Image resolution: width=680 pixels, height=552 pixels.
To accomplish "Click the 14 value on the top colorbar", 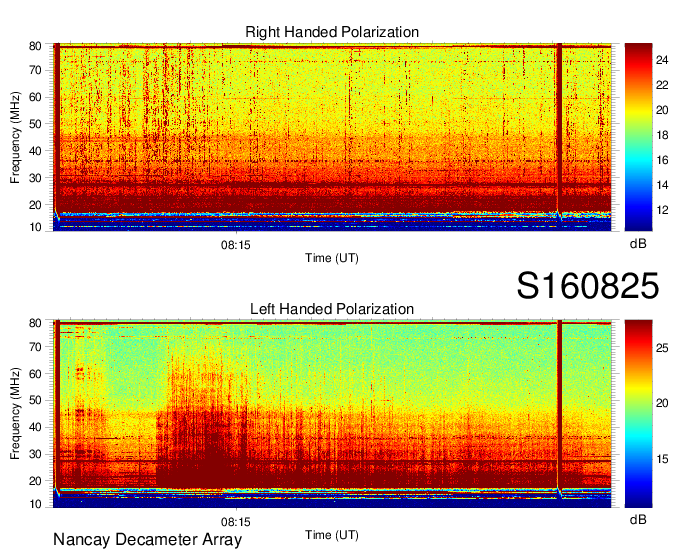I will (x=662, y=185).
